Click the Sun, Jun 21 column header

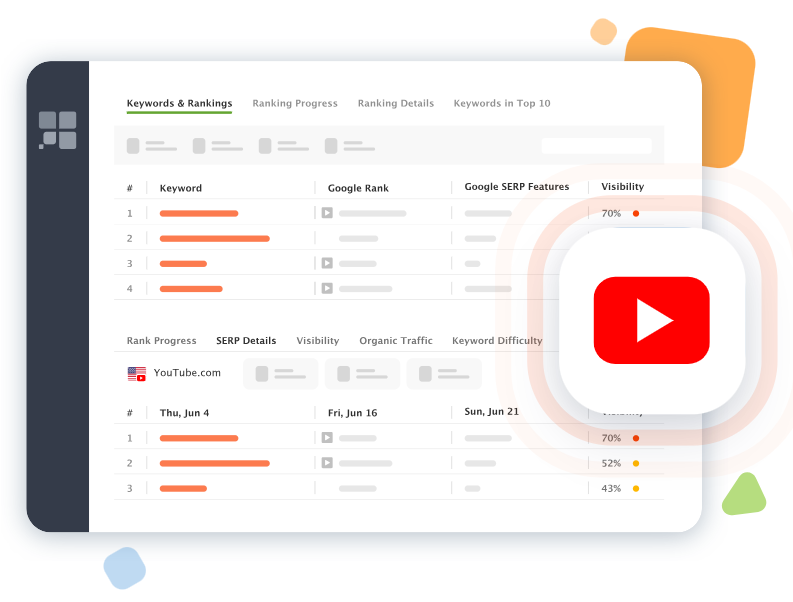point(492,412)
